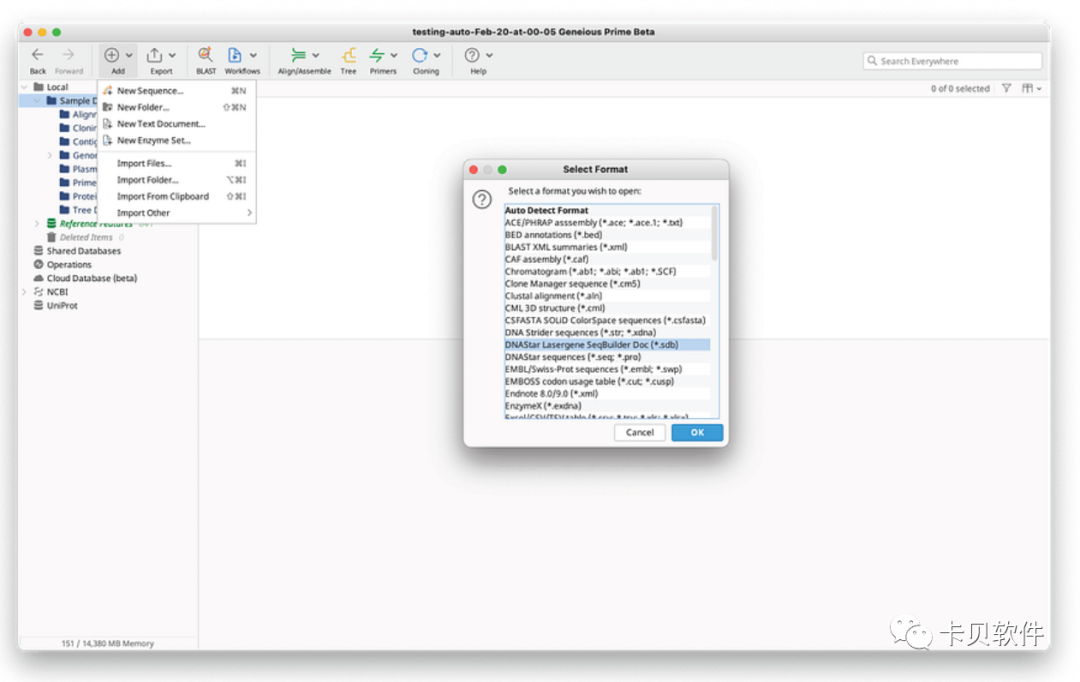Viewport: 1080px width, 682px height.
Task: Open Cloud Database (beta)
Action: coord(92,278)
